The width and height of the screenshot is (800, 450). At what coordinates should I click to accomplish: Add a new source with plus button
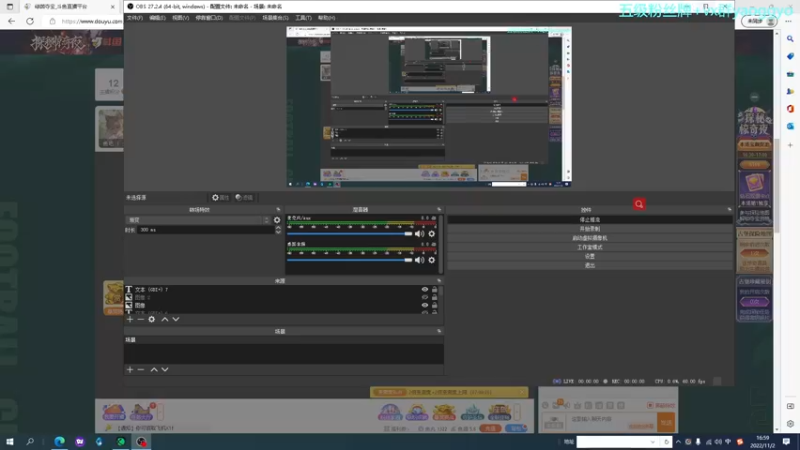[x=130, y=319]
